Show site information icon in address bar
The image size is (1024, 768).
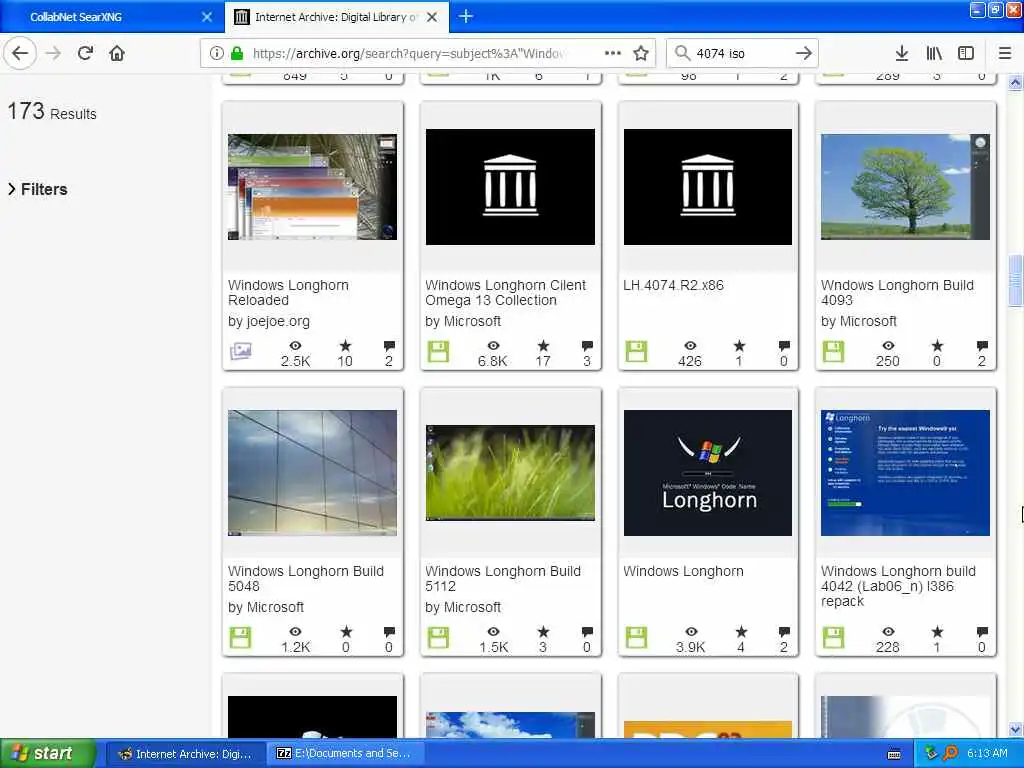click(x=217, y=53)
